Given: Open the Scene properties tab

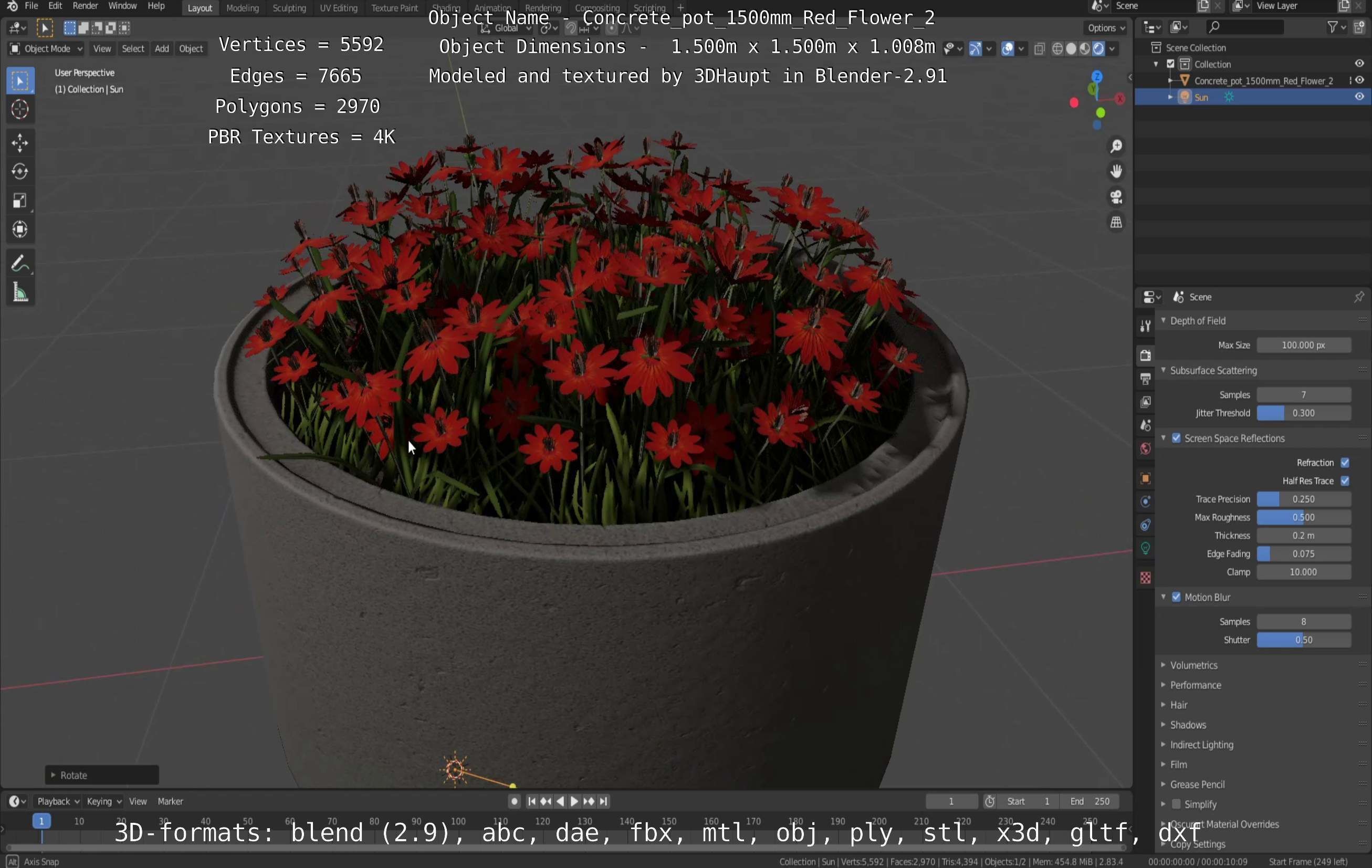Looking at the screenshot, I should 1145,425.
